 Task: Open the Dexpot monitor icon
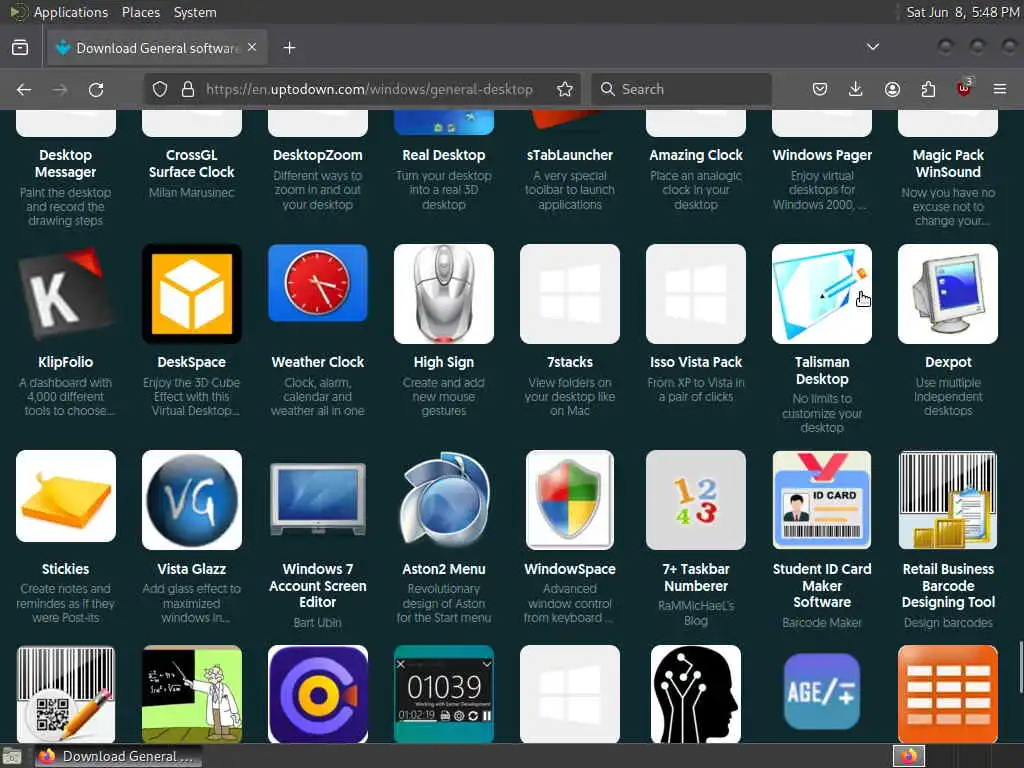pyautogui.click(x=948, y=294)
